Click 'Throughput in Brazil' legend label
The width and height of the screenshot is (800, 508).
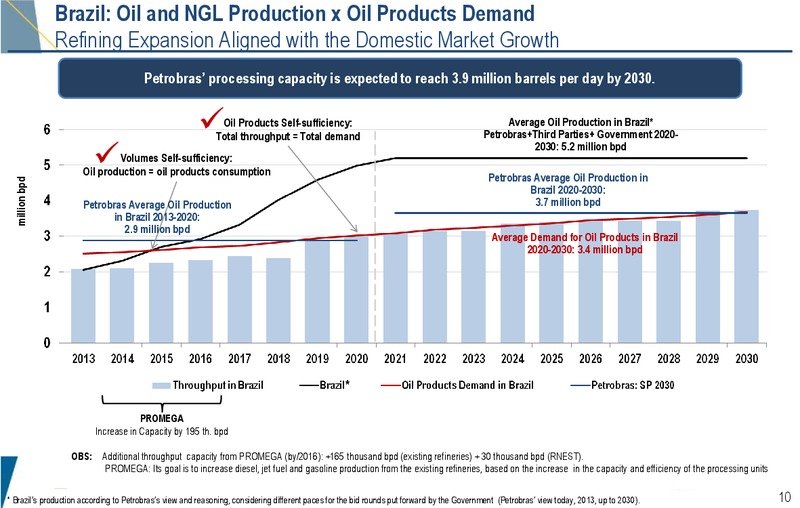218,385
